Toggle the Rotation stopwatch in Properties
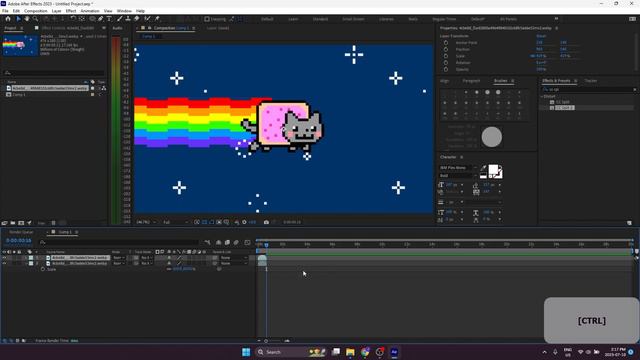 [446, 63]
